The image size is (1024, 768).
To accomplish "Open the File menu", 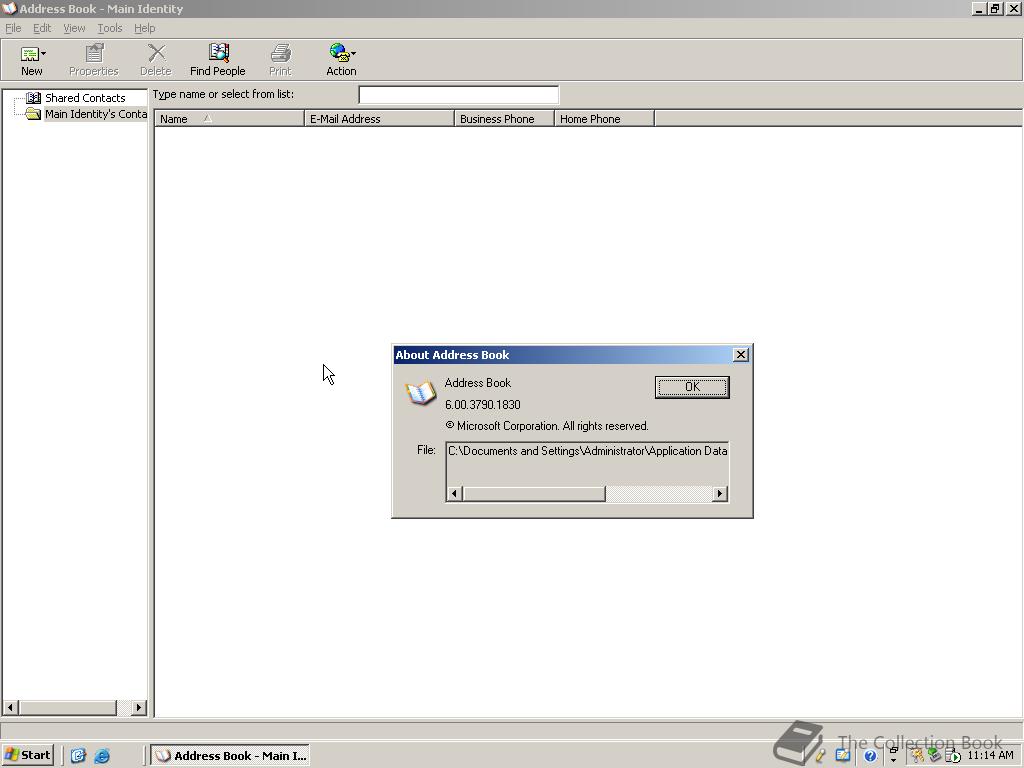I will tap(13, 28).
